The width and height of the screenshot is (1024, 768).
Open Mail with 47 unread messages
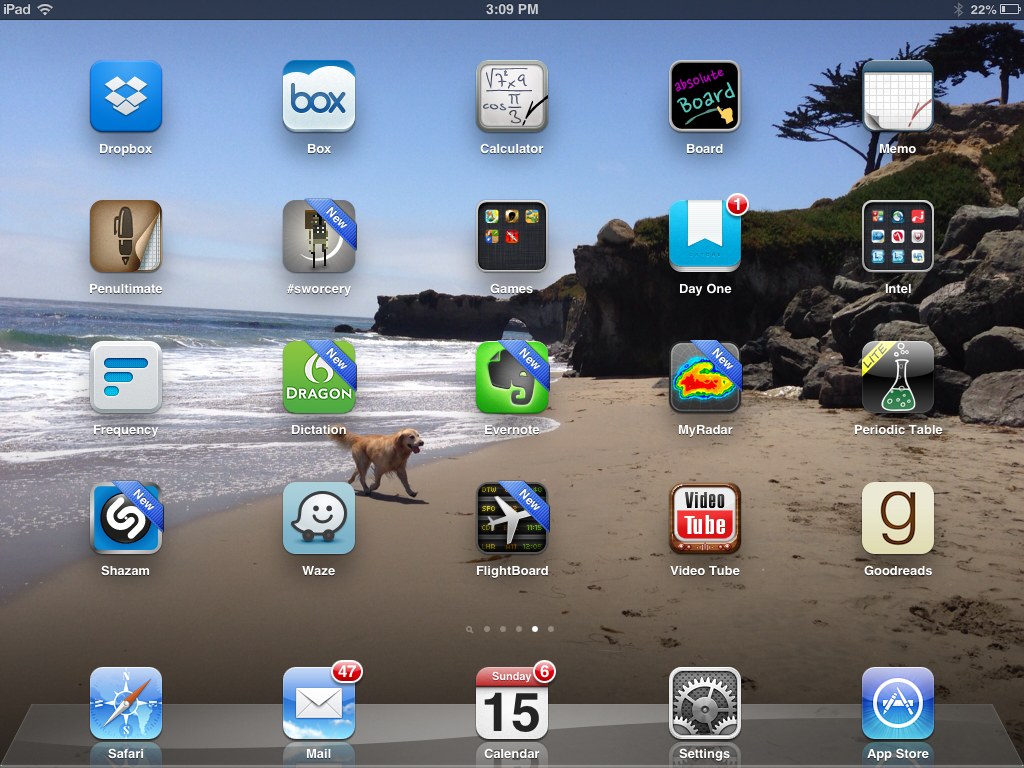pos(318,703)
